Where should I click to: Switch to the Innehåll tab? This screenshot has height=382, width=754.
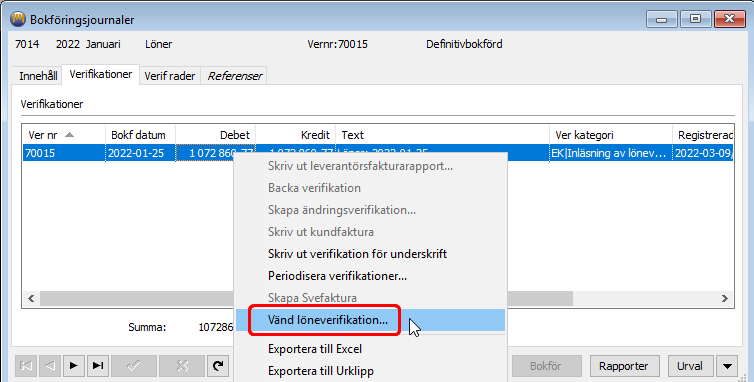[x=38, y=76]
